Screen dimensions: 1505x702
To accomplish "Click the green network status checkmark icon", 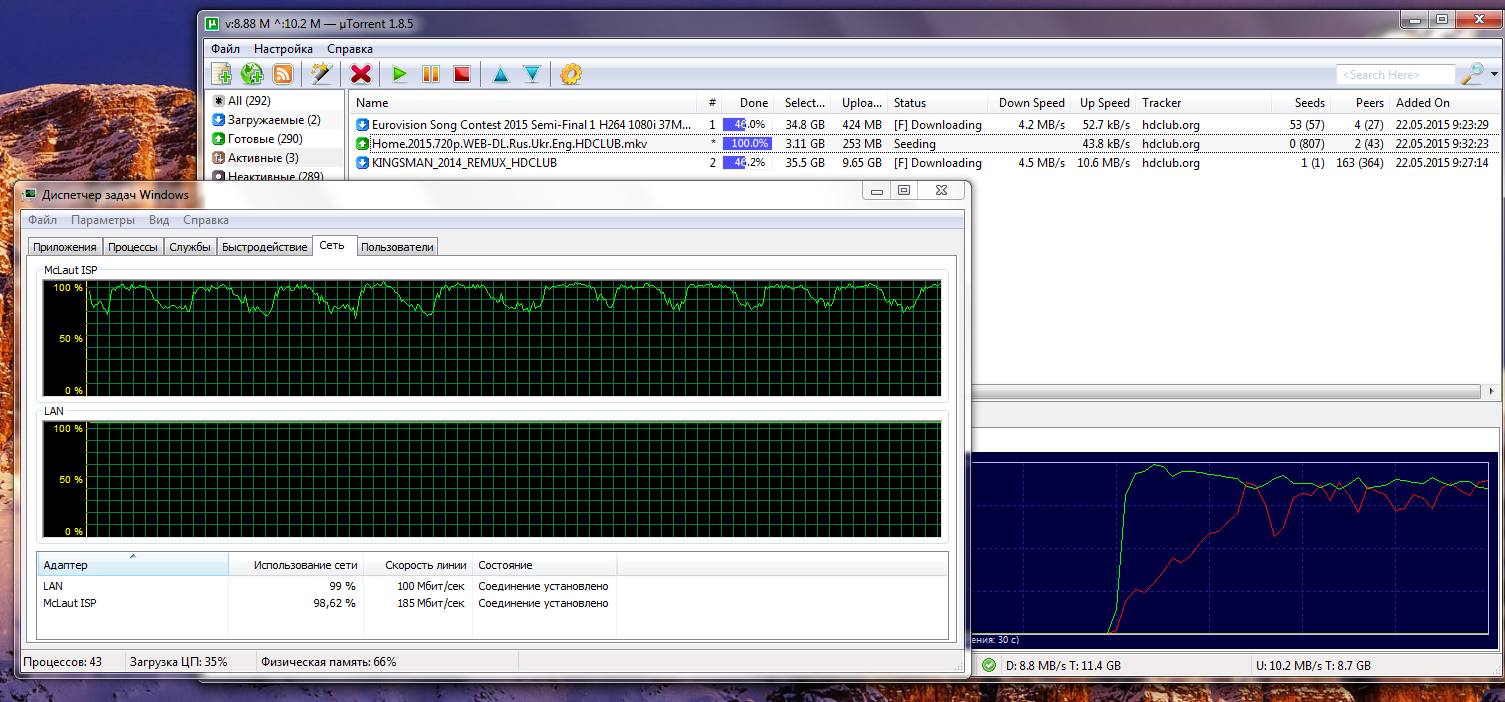I will [988, 665].
